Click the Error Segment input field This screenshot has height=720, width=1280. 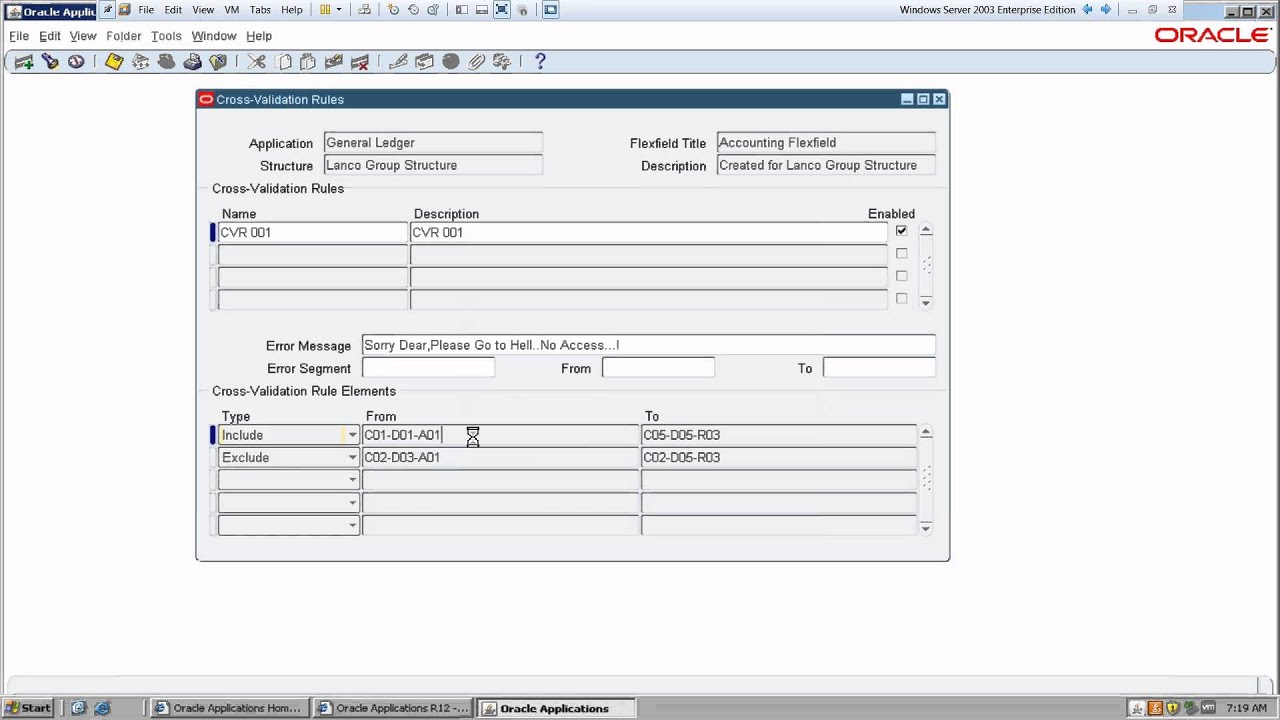click(x=428, y=368)
